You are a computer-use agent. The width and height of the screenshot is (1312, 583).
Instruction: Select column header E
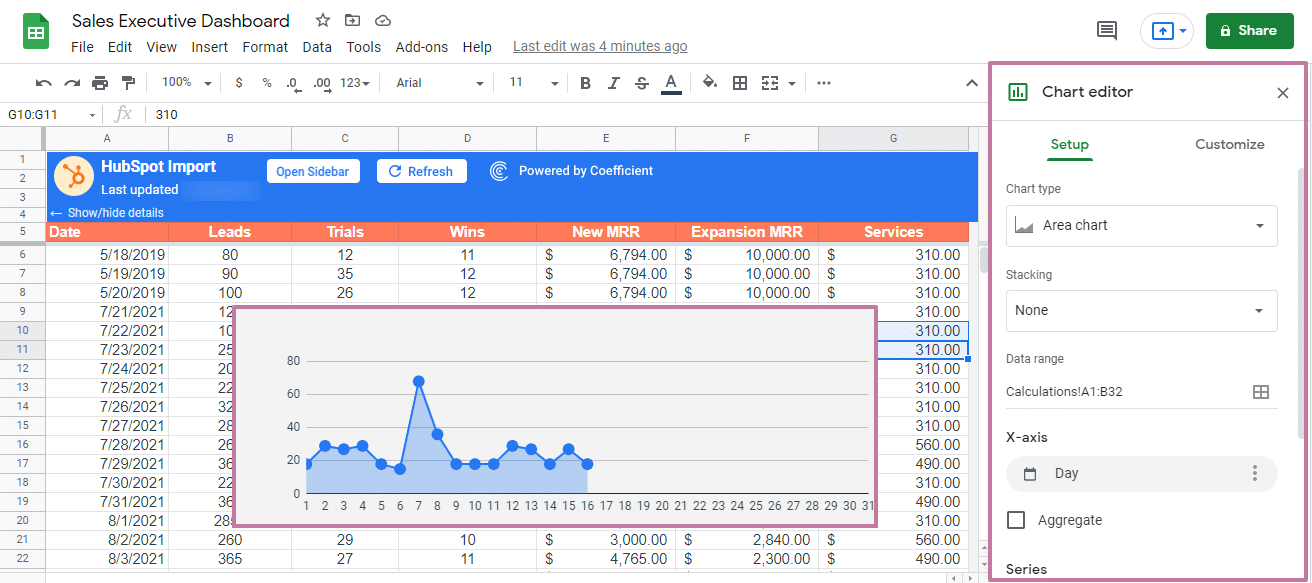[606, 138]
